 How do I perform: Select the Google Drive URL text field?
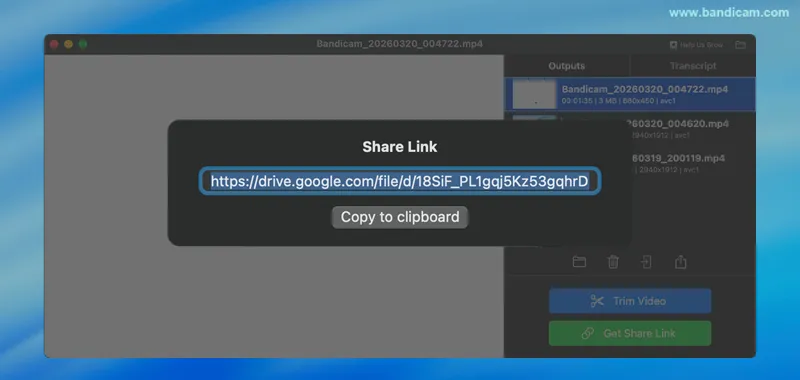coord(399,181)
